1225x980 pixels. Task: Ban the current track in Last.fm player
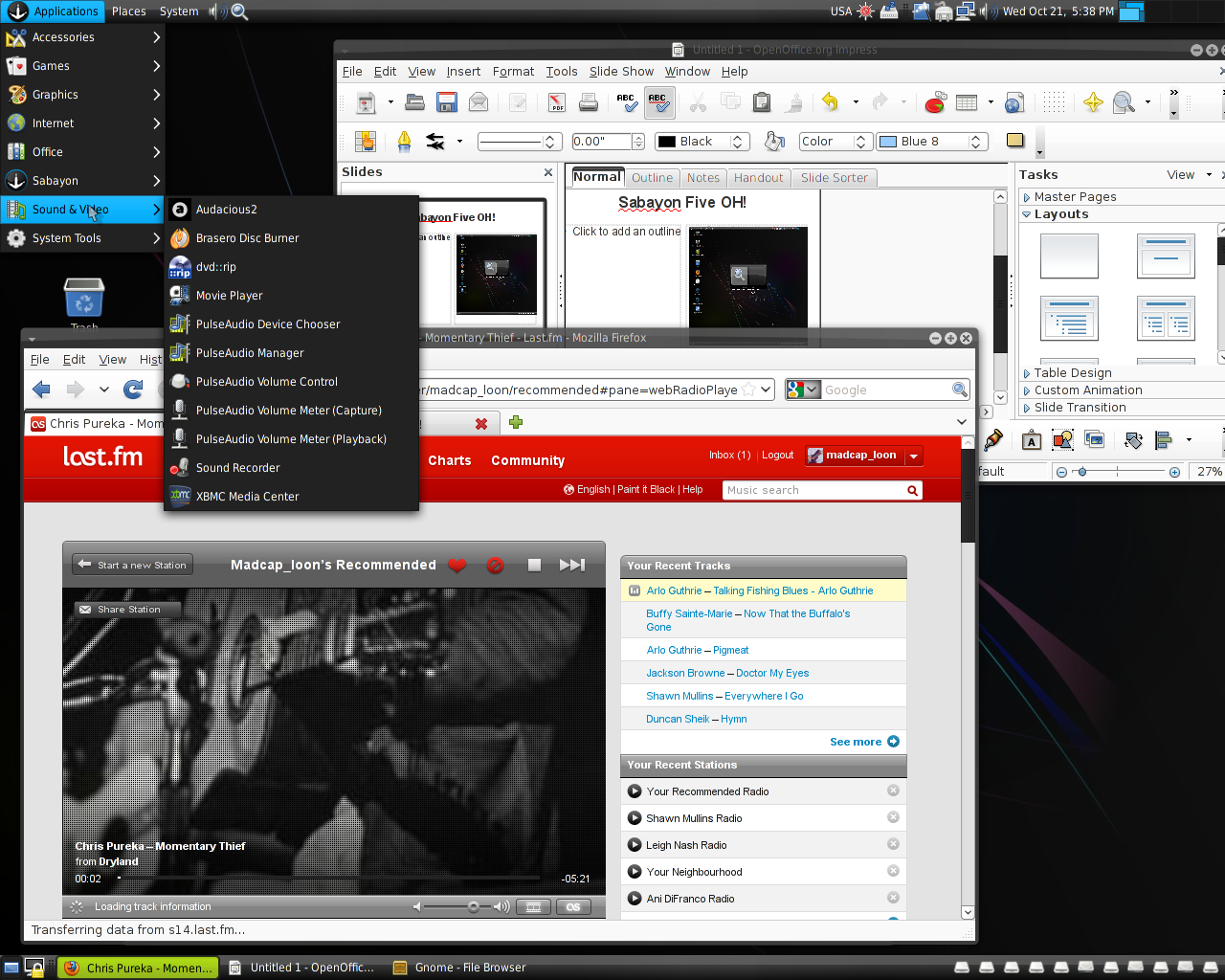495,566
